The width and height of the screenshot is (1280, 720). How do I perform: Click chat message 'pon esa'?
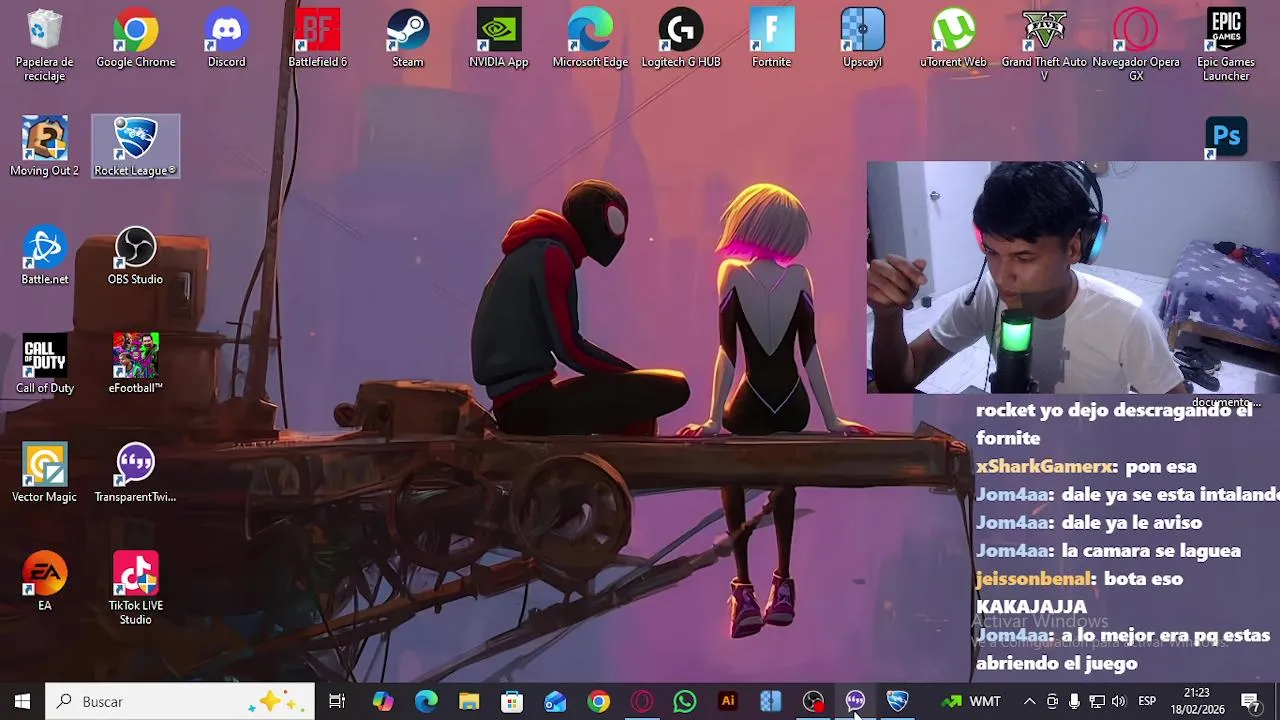[1160, 467]
